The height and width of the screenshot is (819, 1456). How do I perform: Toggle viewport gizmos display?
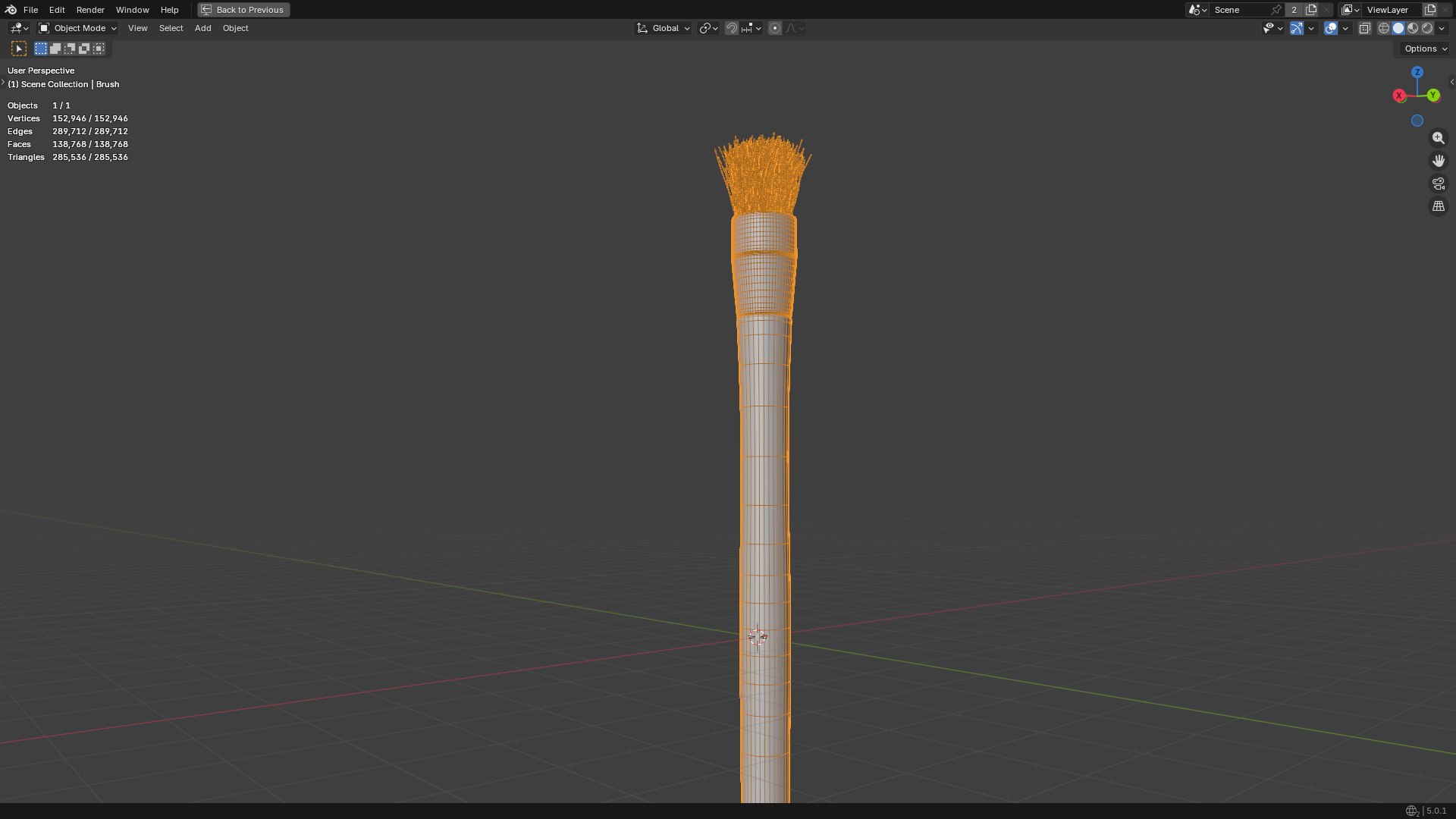1297,28
